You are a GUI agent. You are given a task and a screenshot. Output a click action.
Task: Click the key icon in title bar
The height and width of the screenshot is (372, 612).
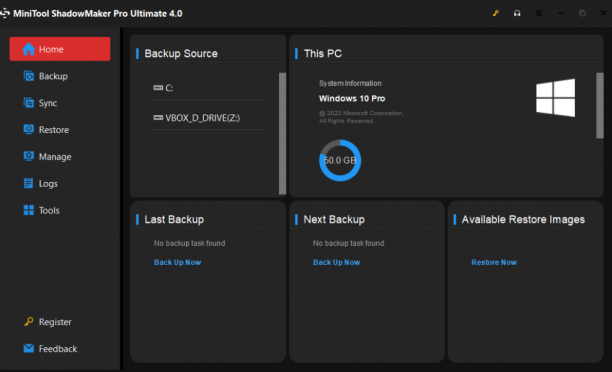[x=495, y=13]
